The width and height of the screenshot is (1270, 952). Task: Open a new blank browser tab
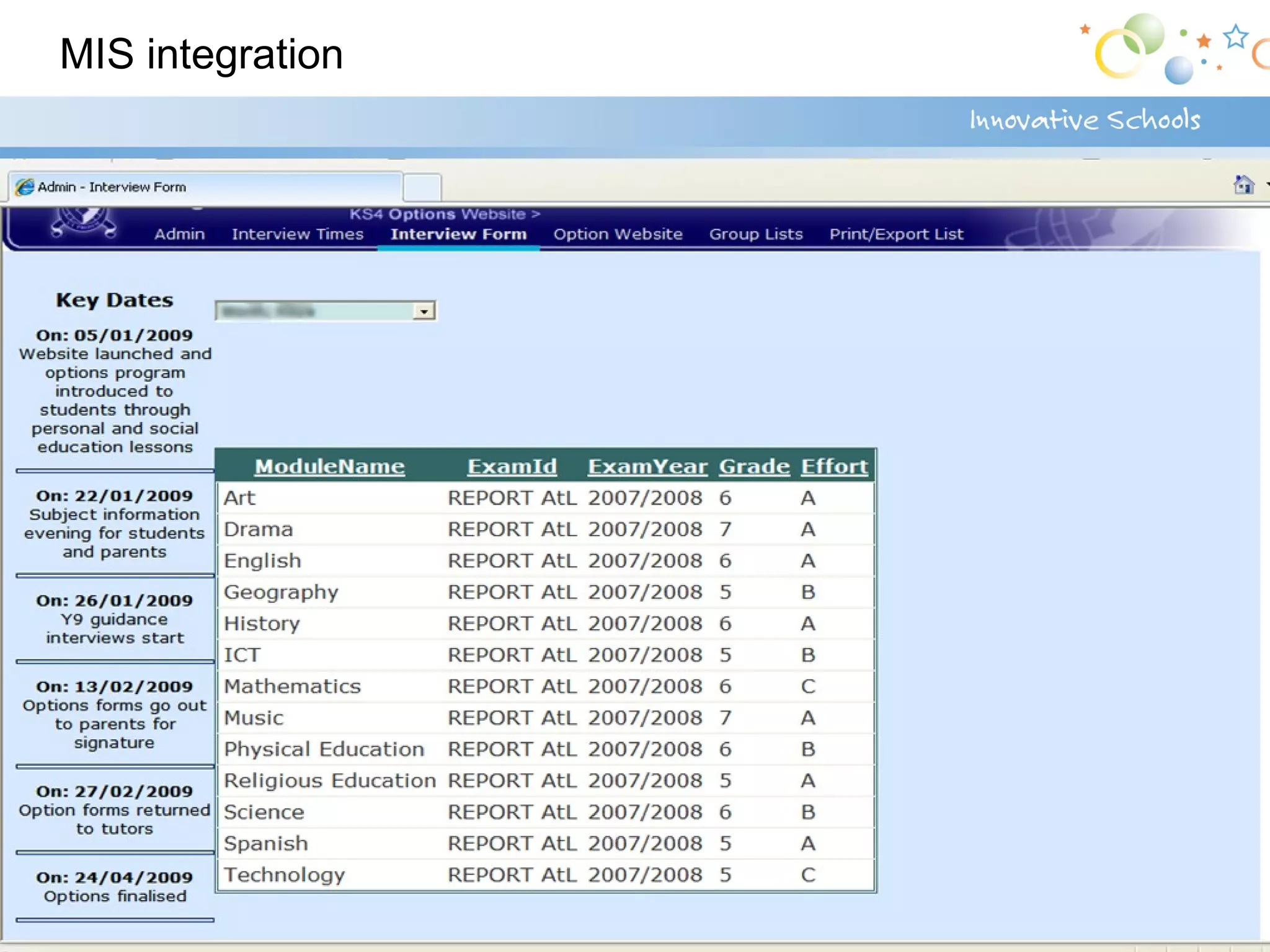tap(422, 187)
